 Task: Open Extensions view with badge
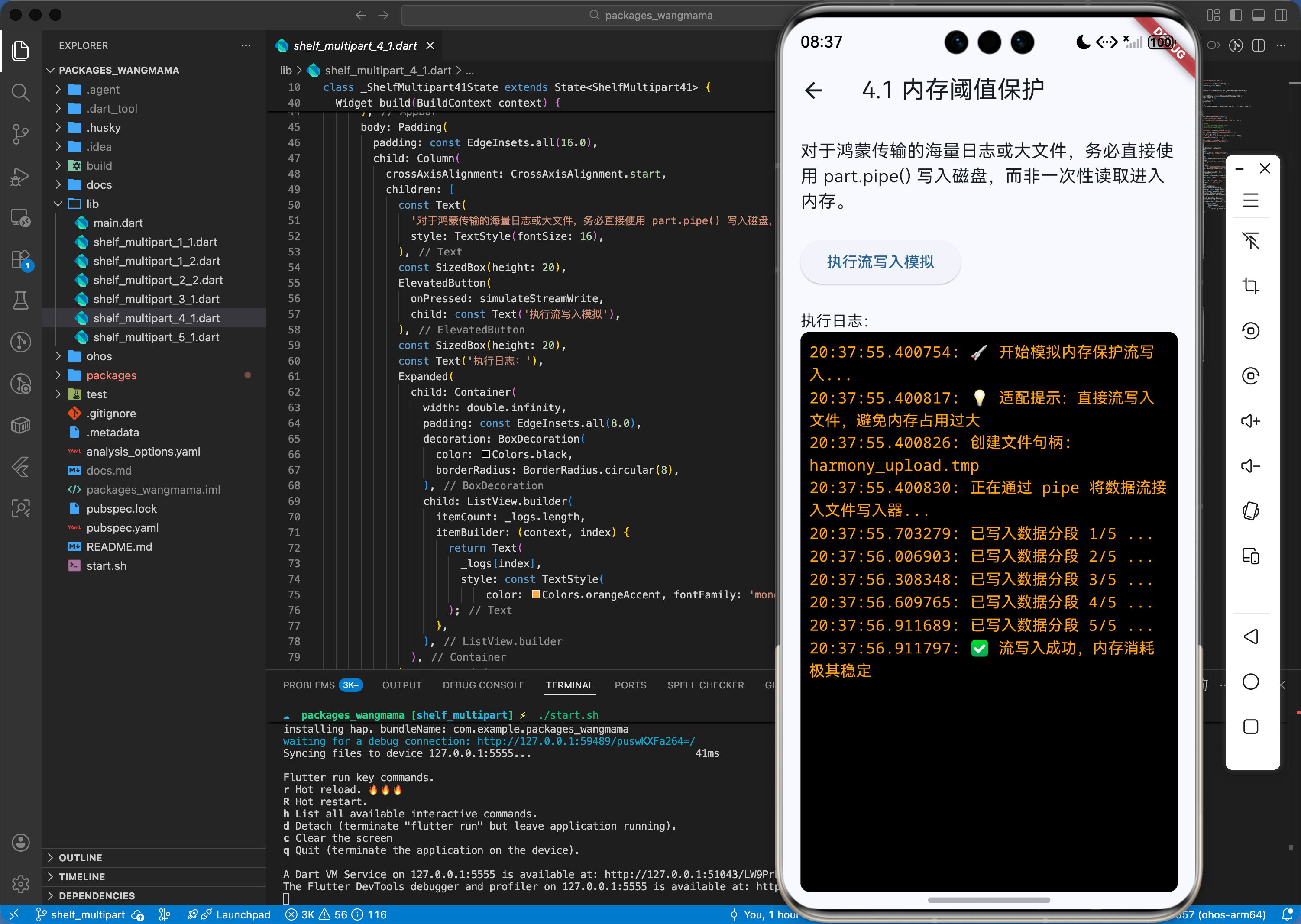20,260
